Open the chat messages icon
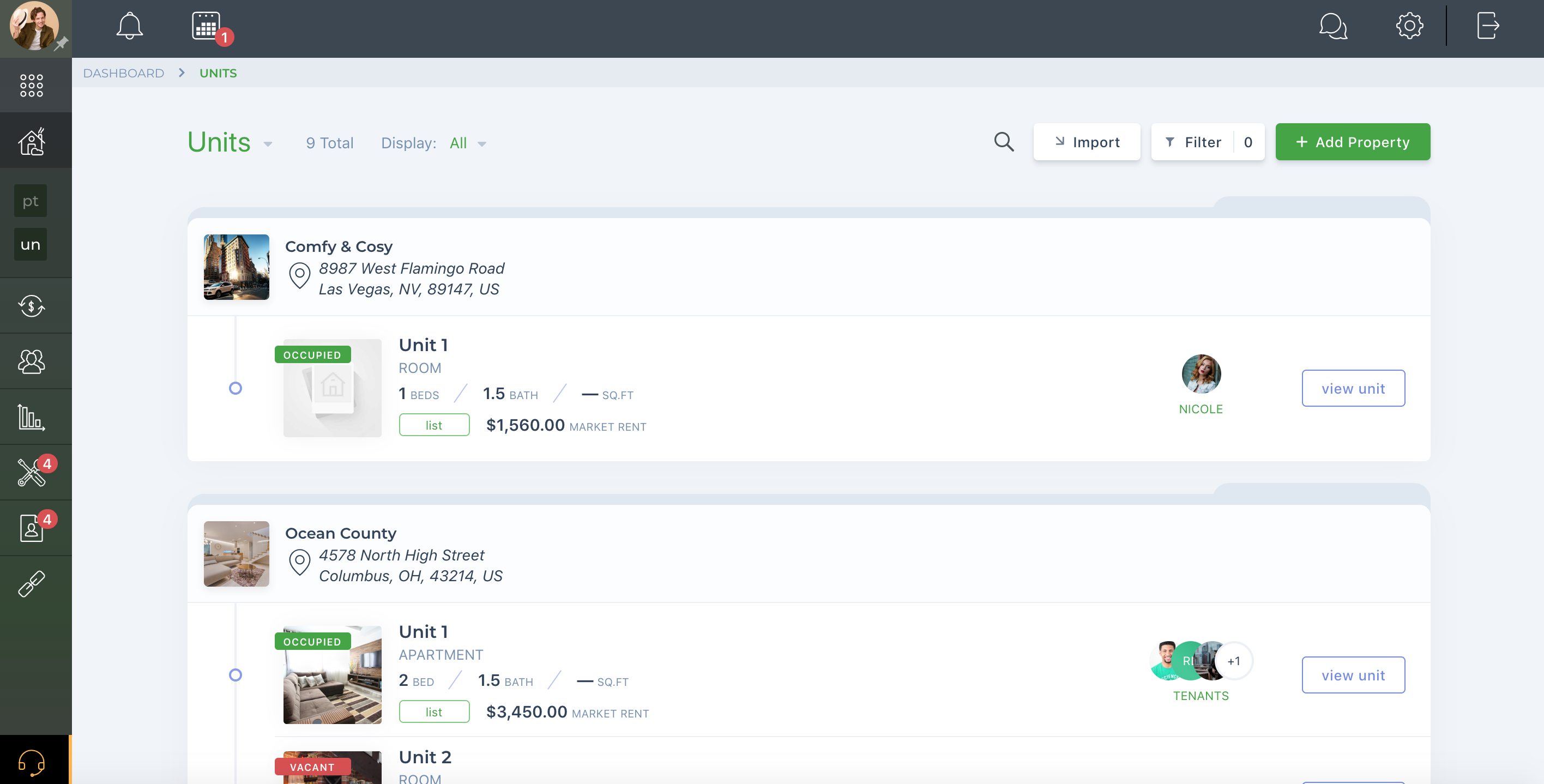 tap(1333, 26)
